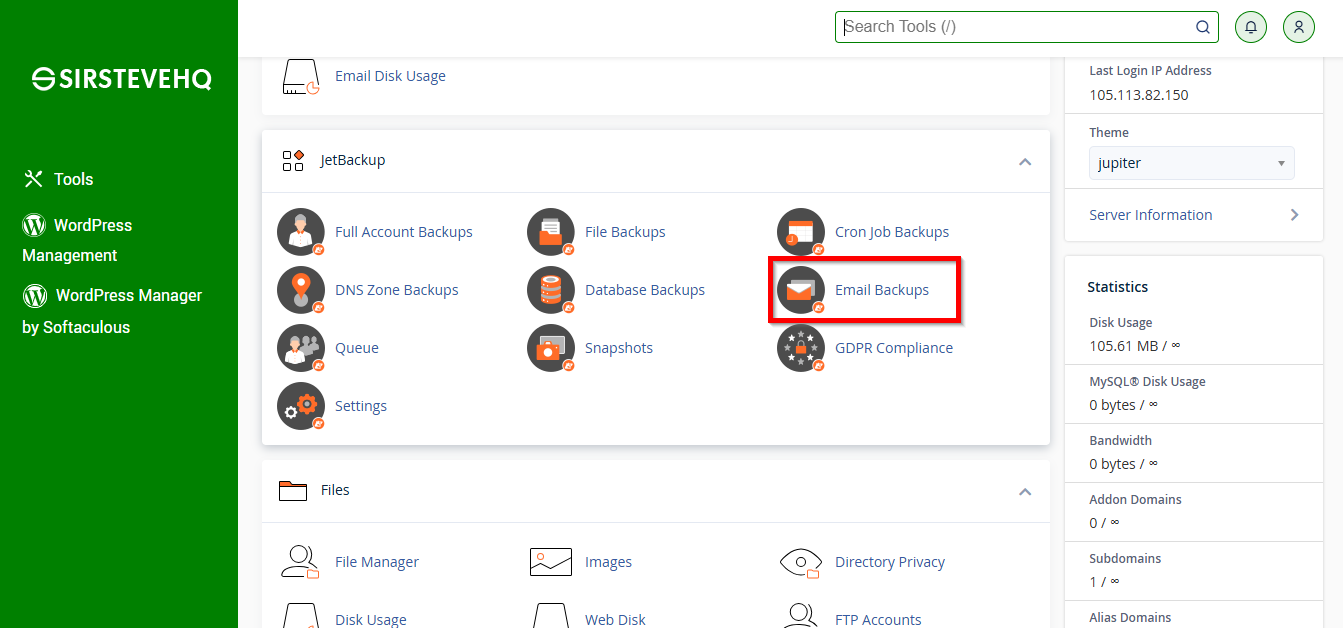This screenshot has width=1343, height=628.
Task: Click the Statistics heading
Action: pos(1118,287)
